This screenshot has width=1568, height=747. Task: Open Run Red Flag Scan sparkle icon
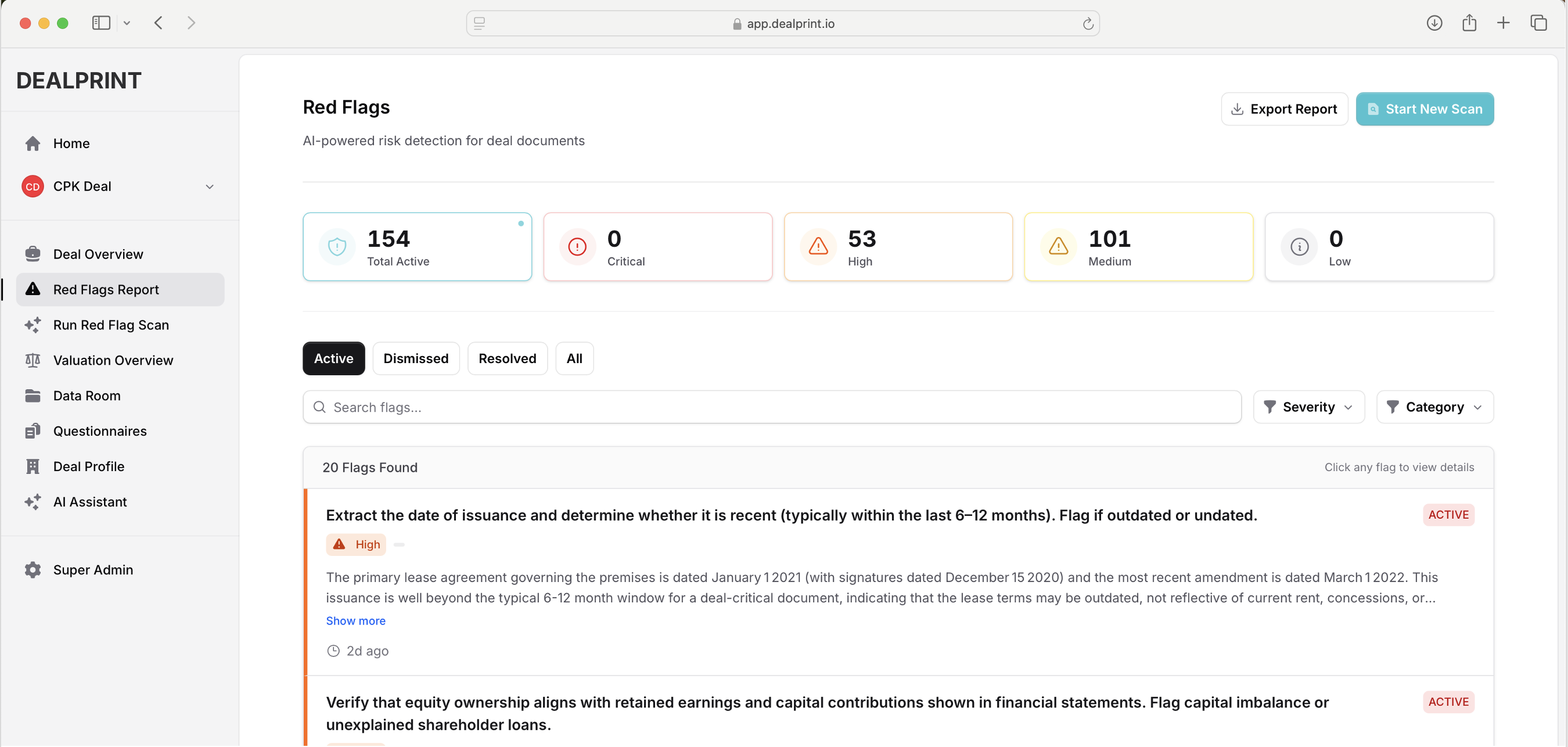(x=33, y=325)
